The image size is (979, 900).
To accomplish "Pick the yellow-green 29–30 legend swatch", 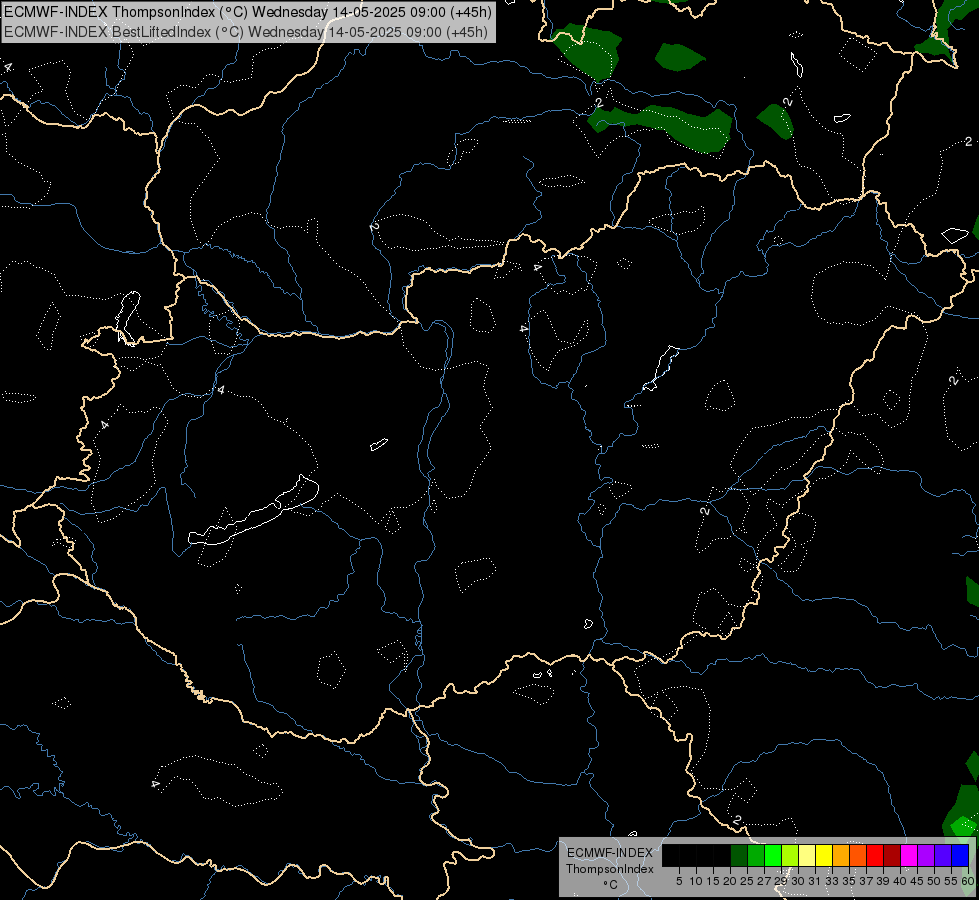I will [x=790, y=855].
